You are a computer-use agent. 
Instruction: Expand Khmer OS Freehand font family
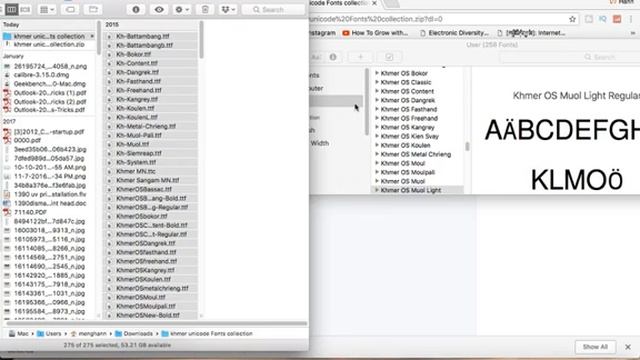point(377,118)
